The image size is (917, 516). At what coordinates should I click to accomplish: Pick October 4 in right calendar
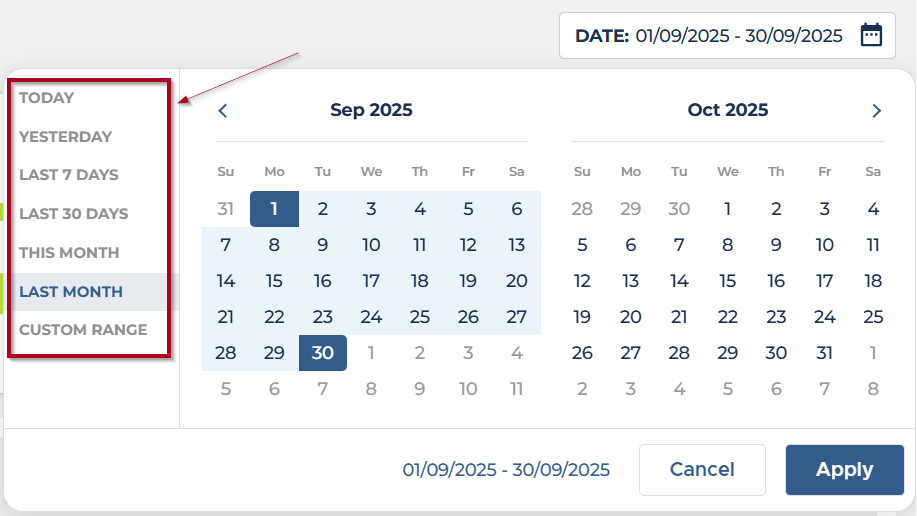pos(873,209)
